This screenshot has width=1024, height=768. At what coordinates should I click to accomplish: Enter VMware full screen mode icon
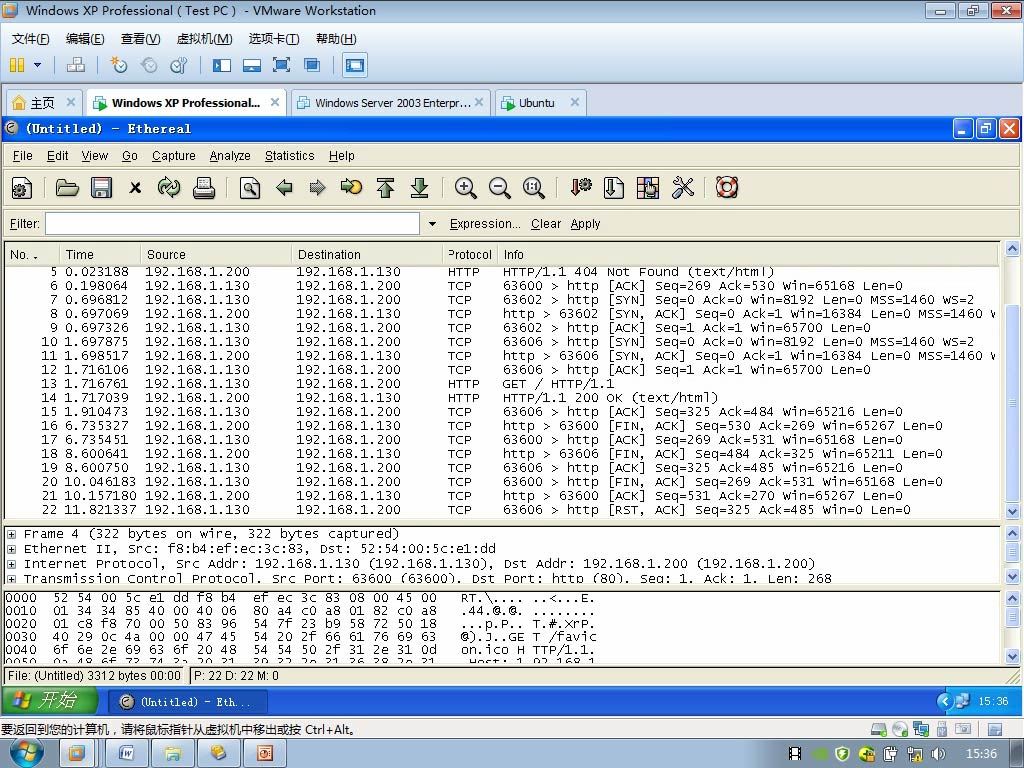(281, 65)
